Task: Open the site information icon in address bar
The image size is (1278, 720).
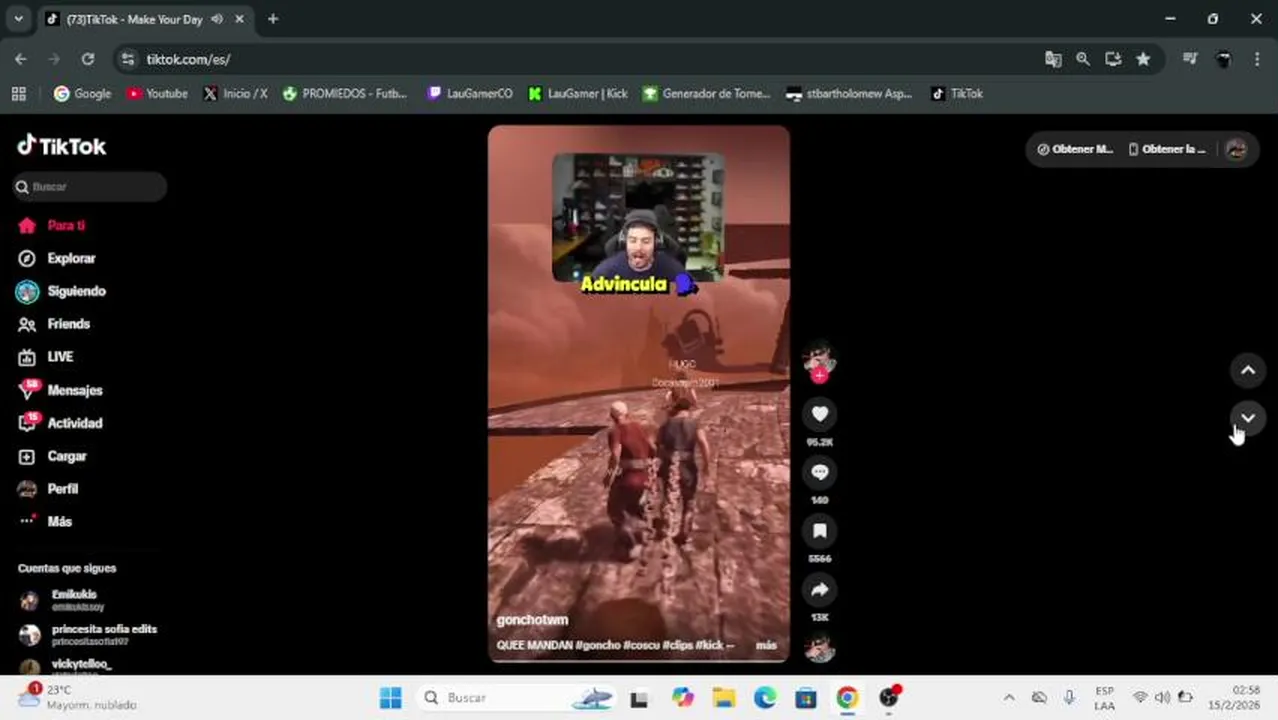Action: click(127, 59)
